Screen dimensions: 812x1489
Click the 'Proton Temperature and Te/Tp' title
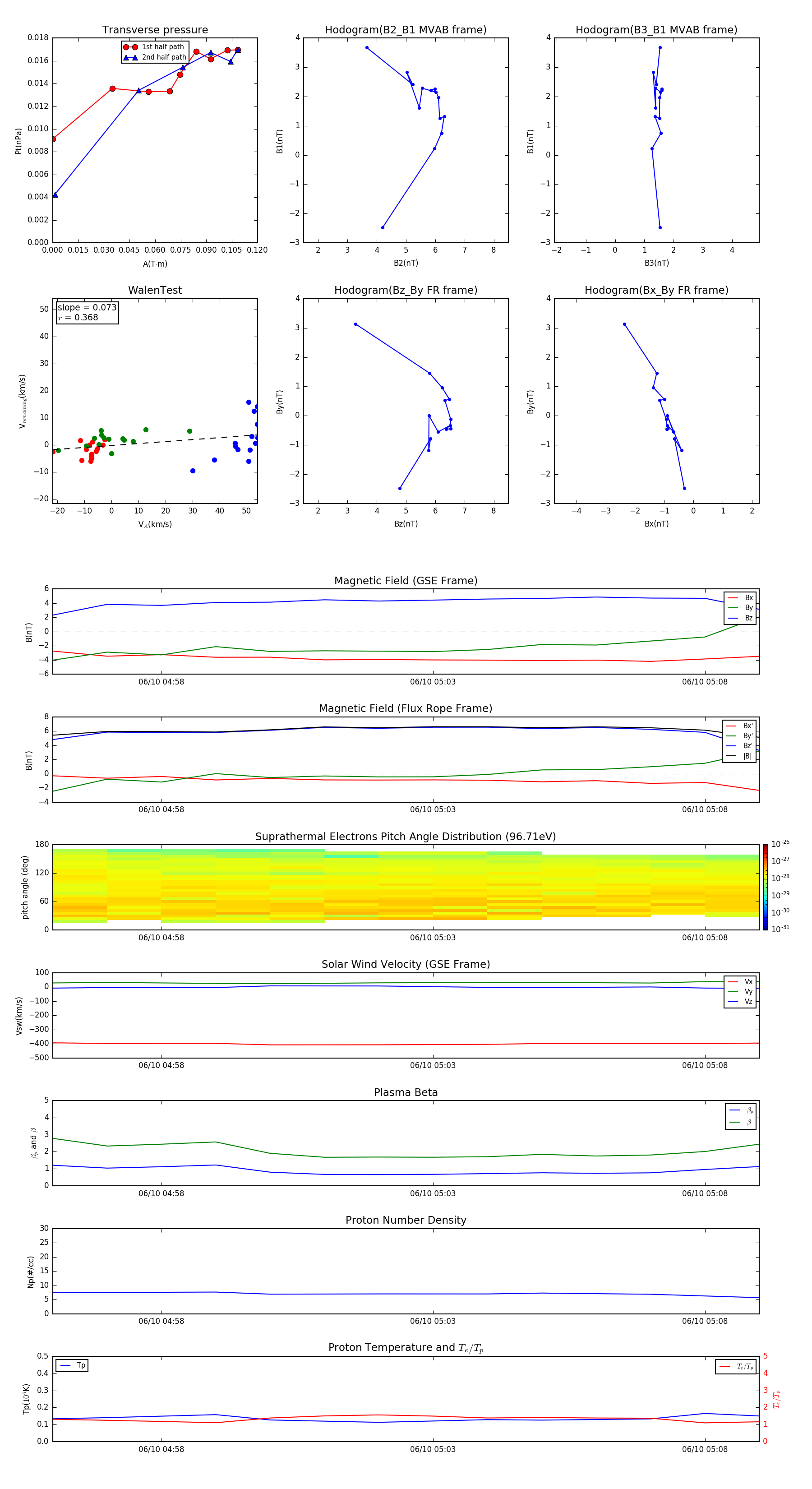pos(406,1348)
